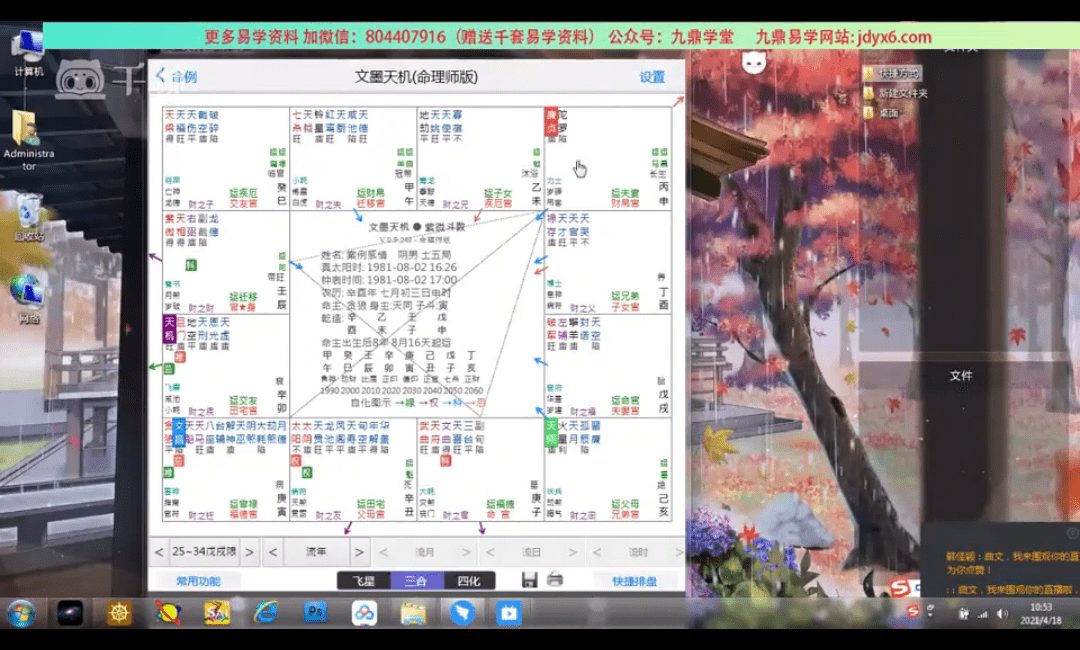
Task: Click the save disk icon
Action: pyautogui.click(x=530, y=580)
